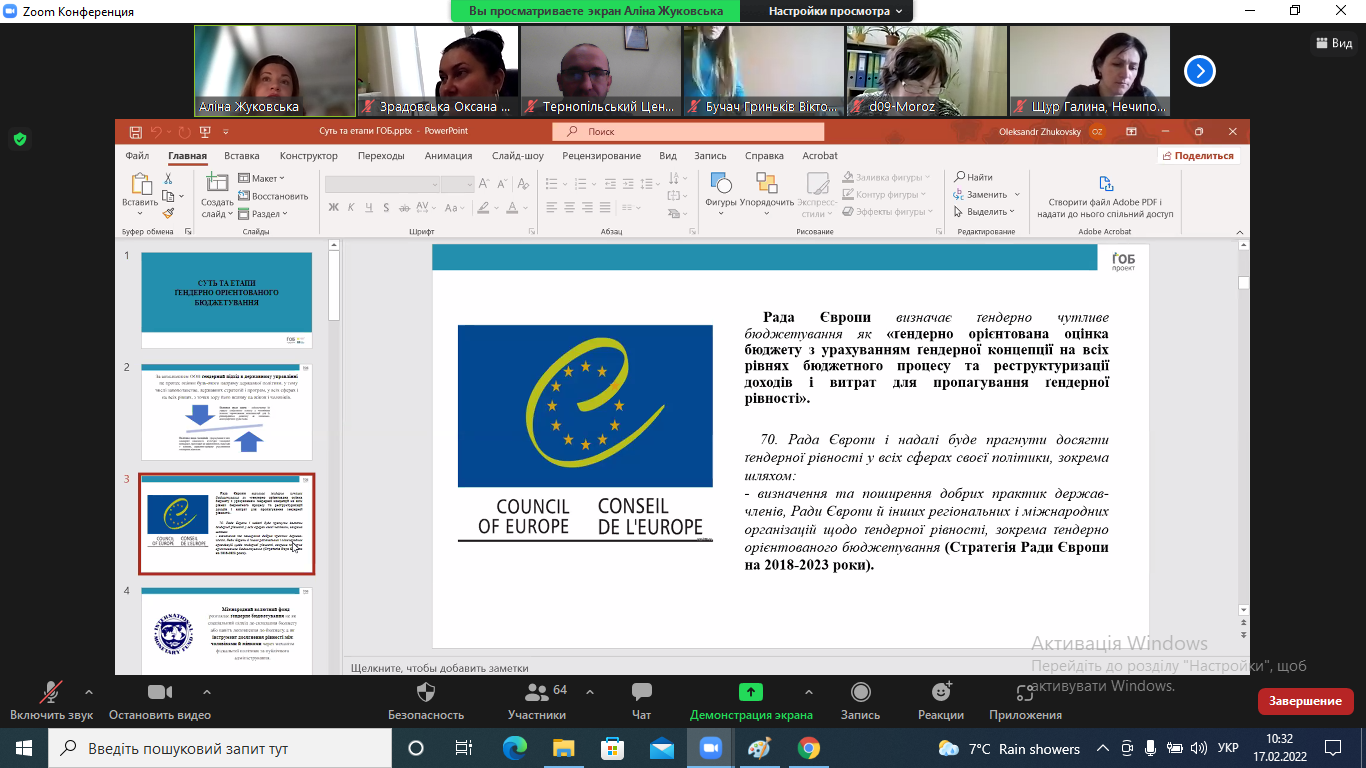This screenshot has width=1366, height=768.
Task: Switch to the Переходы tab
Action: pos(381,156)
